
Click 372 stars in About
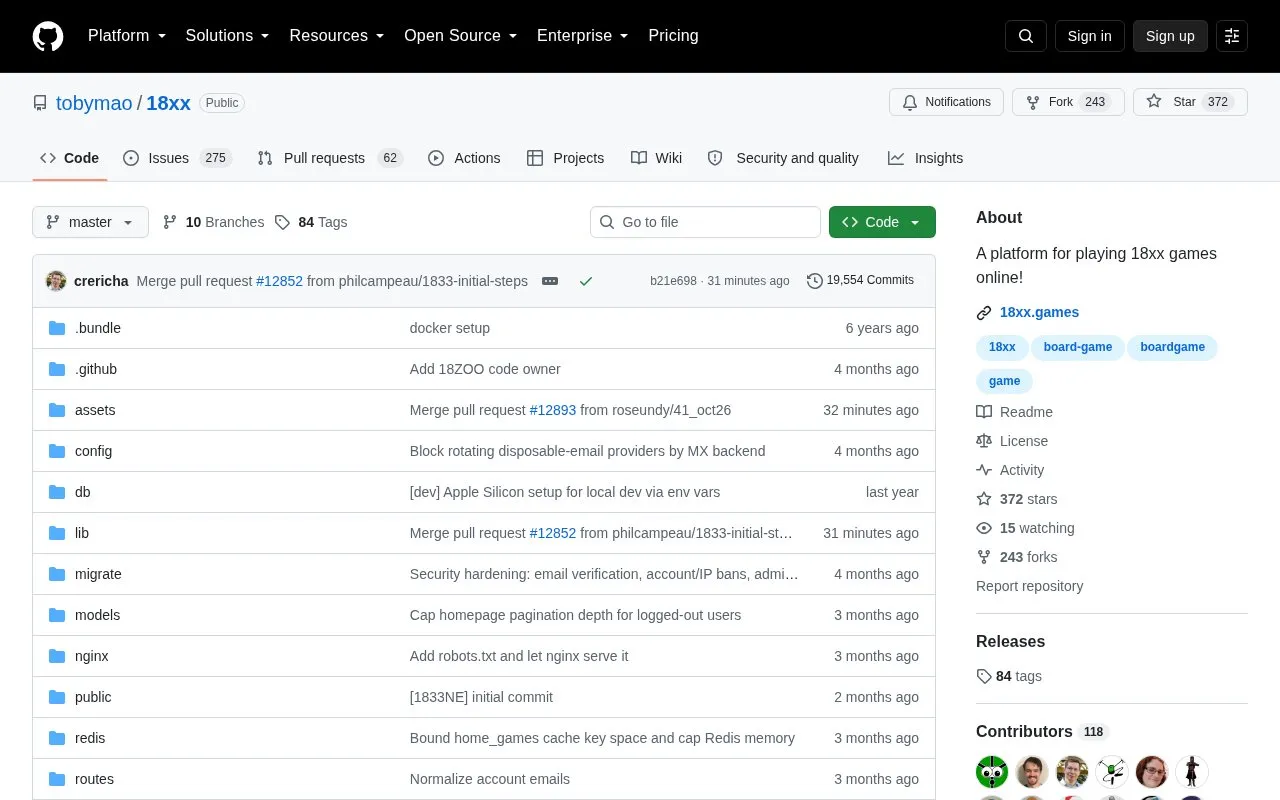[x=1017, y=499]
